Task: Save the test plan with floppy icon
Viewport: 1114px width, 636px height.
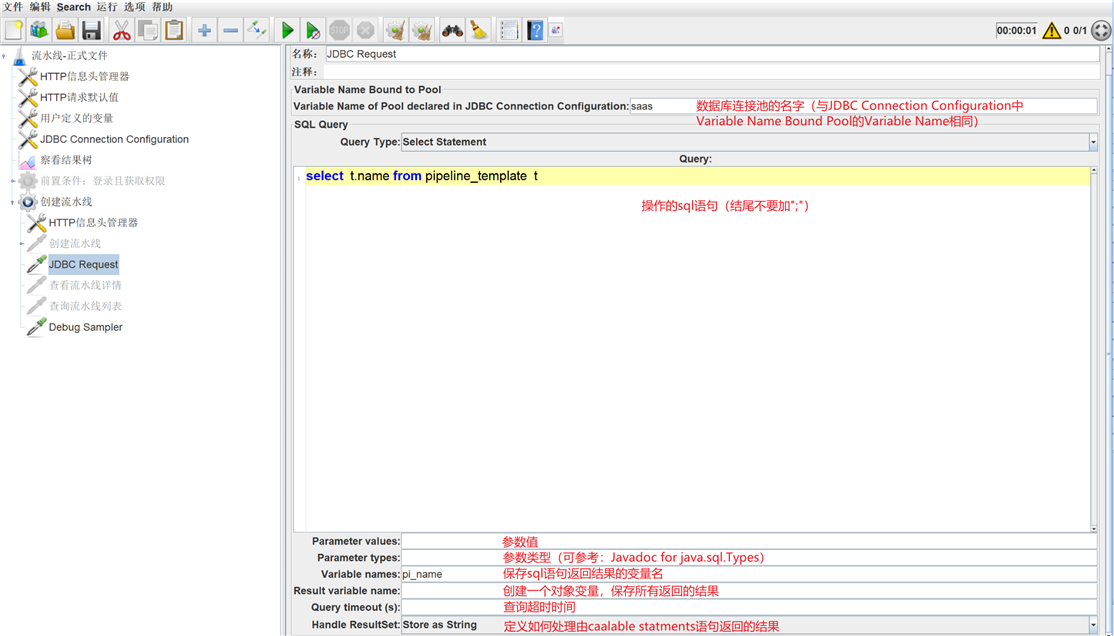Action: pyautogui.click(x=91, y=31)
